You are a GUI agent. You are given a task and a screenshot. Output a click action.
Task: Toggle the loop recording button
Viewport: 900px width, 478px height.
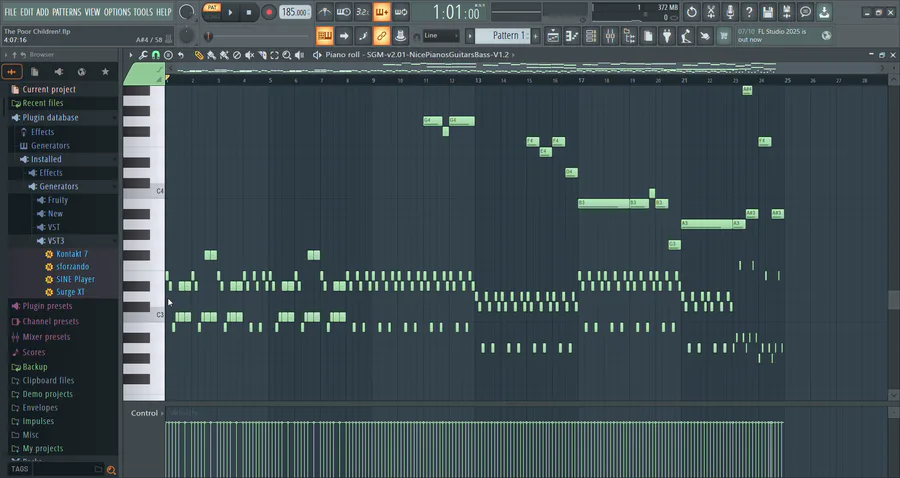tap(401, 11)
